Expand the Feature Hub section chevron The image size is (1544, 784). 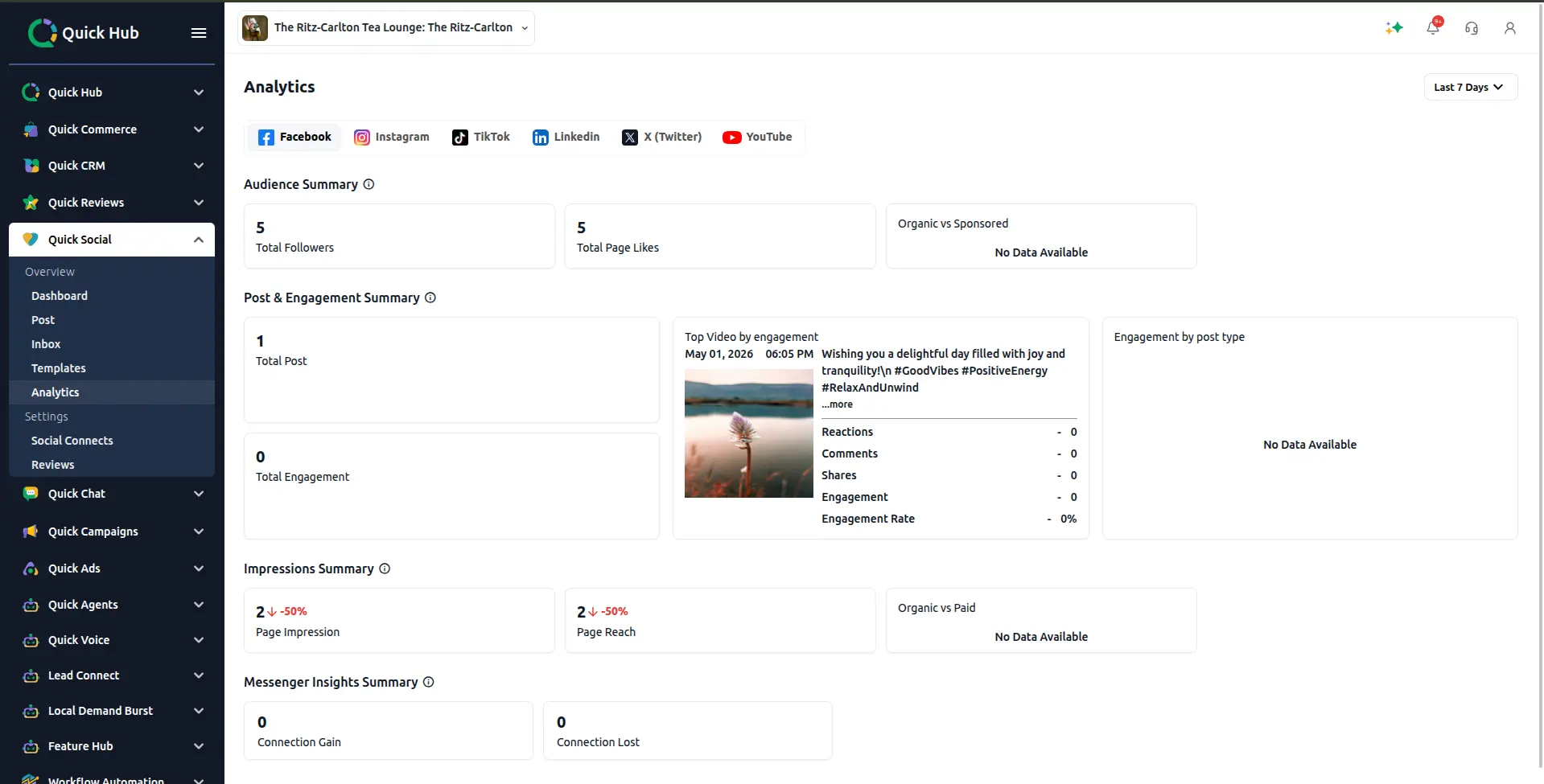point(199,746)
